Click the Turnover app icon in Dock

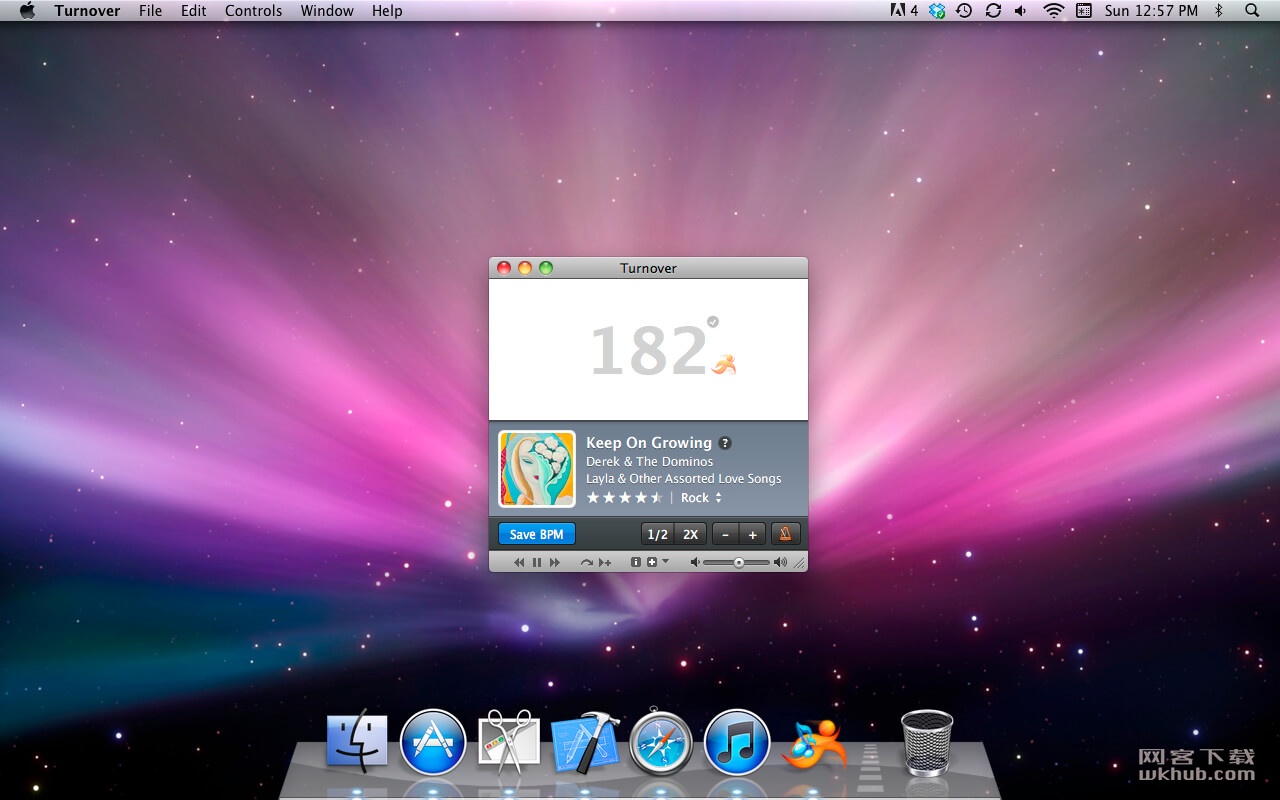(813, 744)
